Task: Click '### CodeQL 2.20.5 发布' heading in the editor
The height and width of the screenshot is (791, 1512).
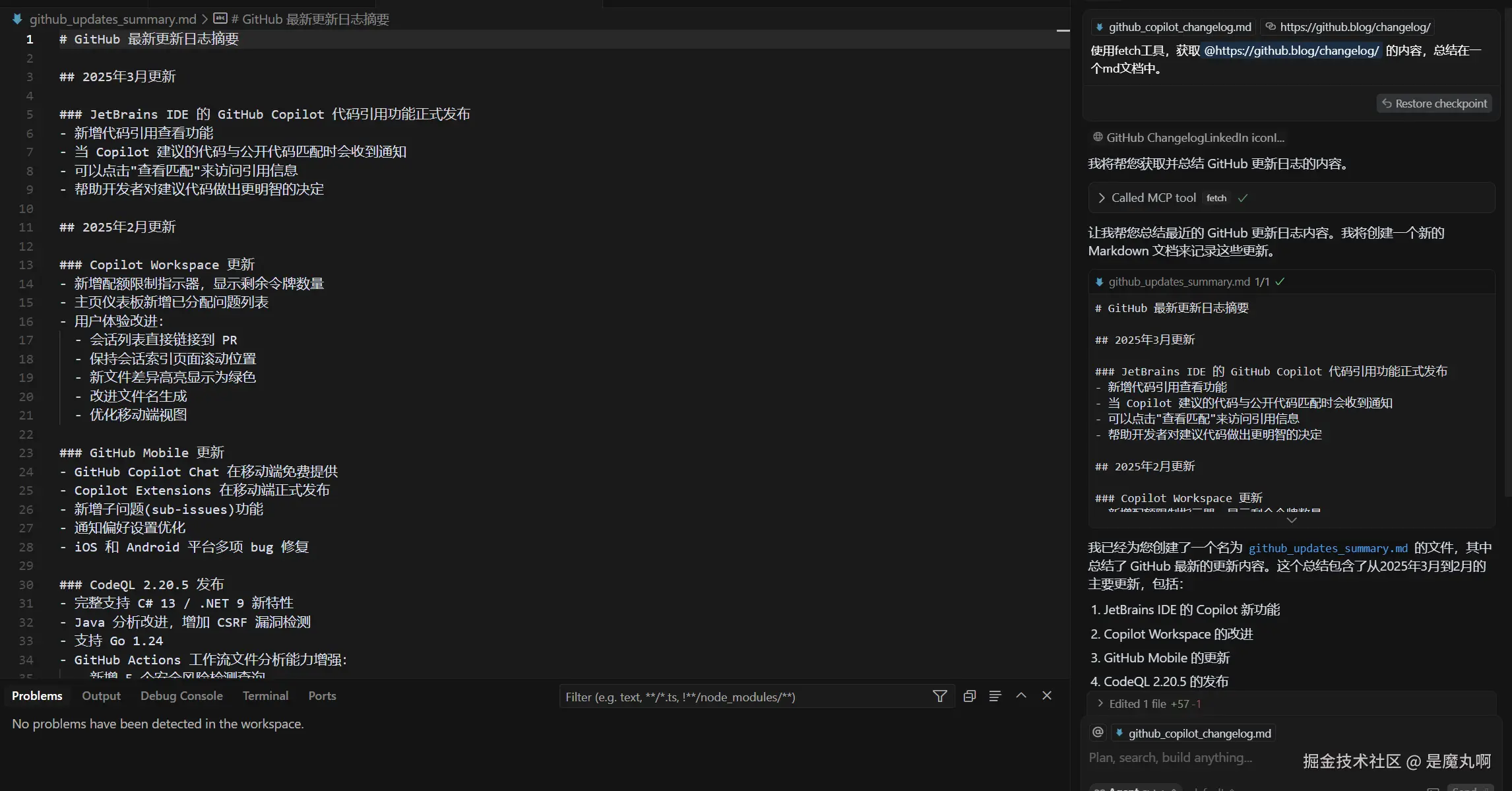Action: tap(142, 585)
